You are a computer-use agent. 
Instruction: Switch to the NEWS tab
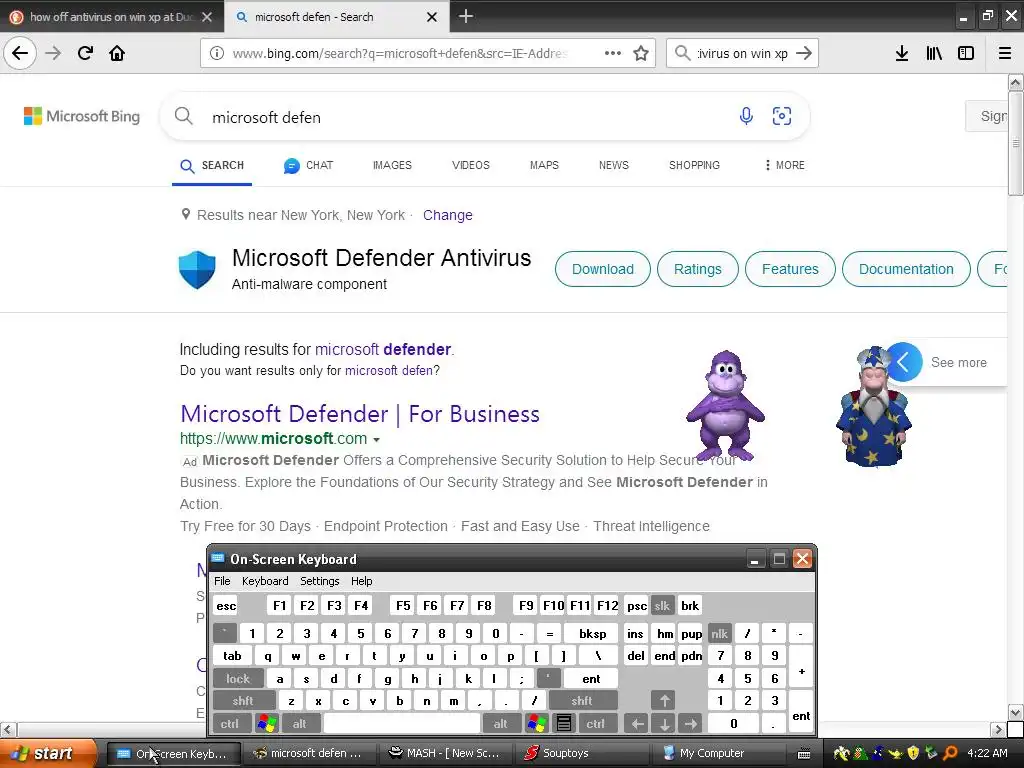pos(613,165)
